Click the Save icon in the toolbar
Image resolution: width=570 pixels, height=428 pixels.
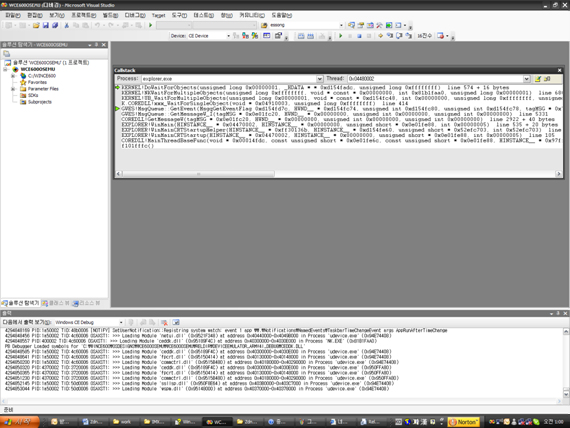(x=45, y=25)
